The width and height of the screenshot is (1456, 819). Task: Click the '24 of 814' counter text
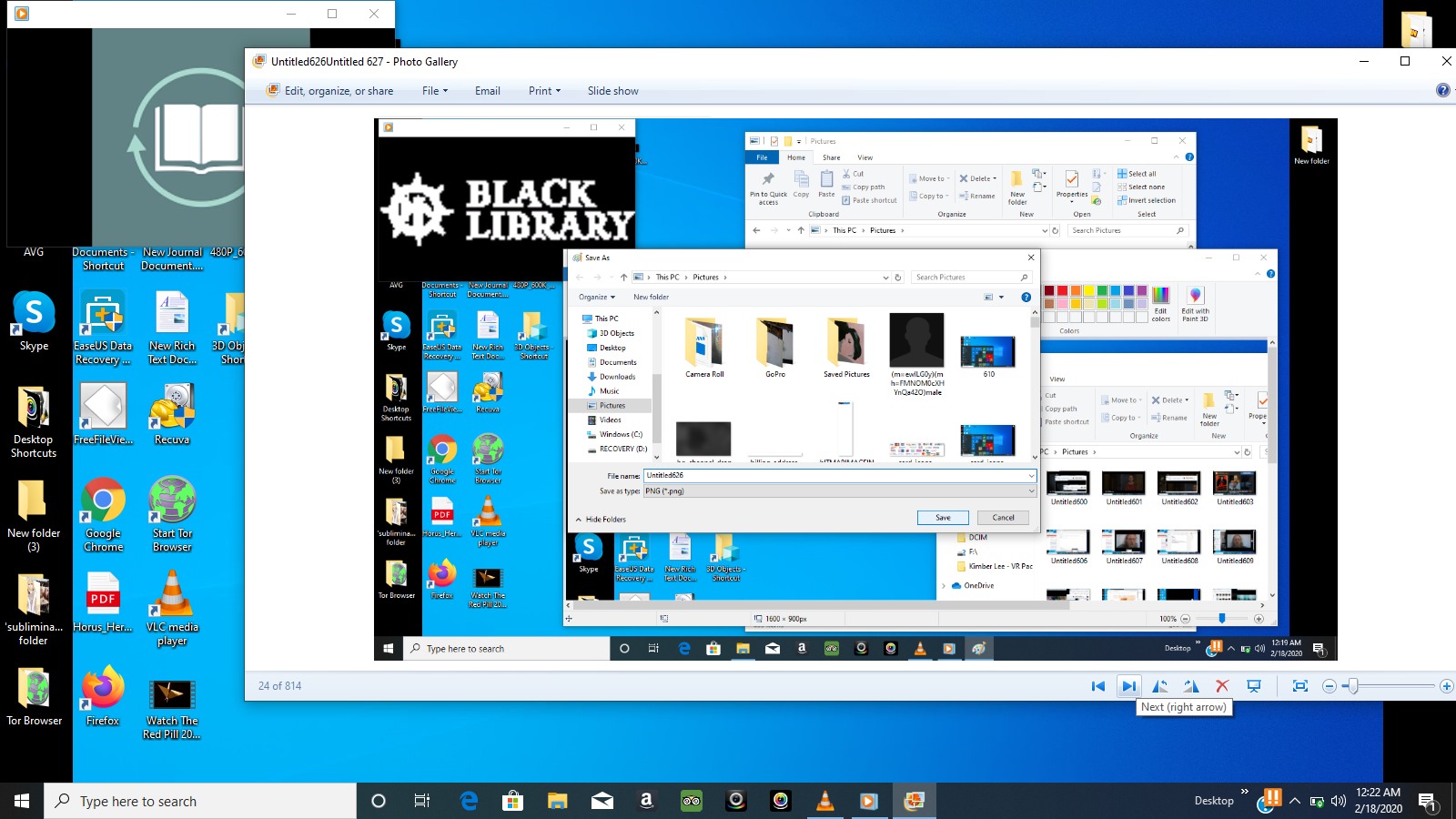[279, 686]
